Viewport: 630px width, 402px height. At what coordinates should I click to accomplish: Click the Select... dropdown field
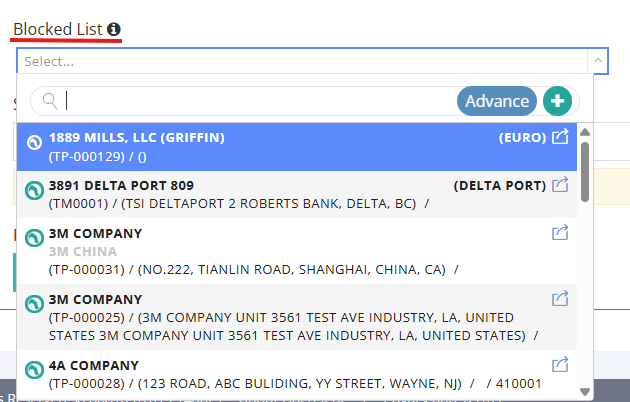point(302,61)
